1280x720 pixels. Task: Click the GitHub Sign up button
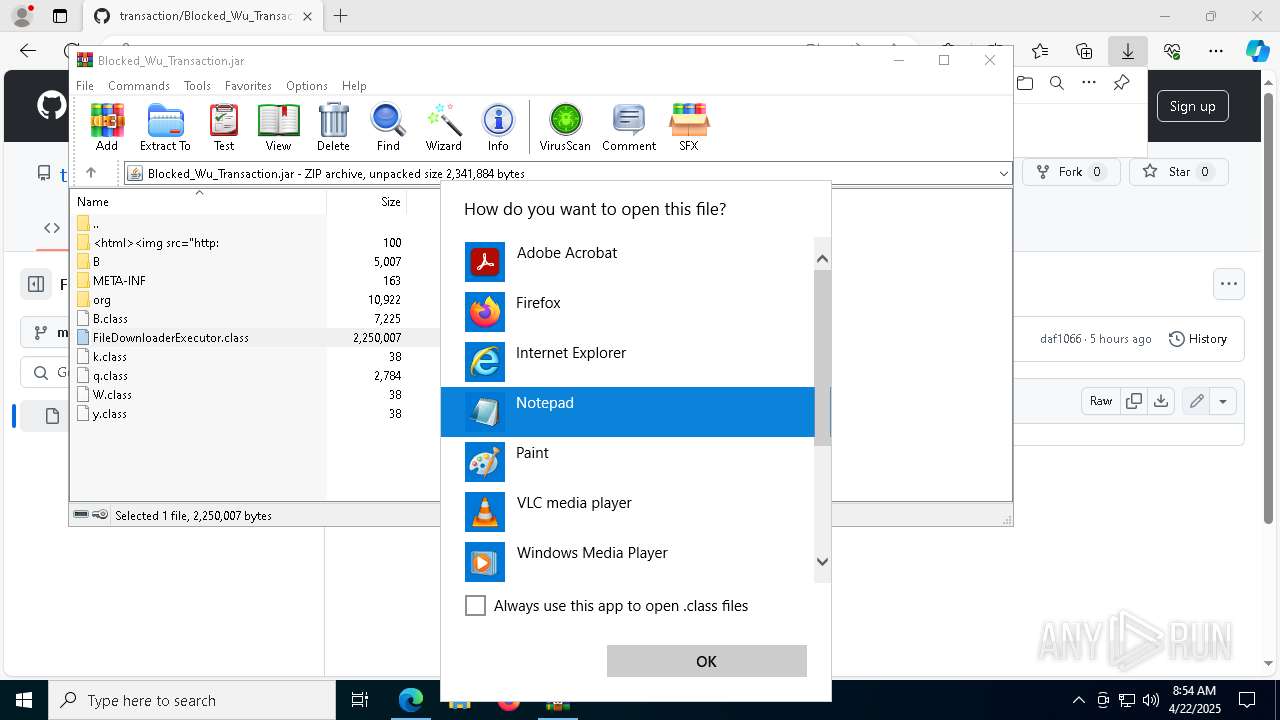point(1192,106)
